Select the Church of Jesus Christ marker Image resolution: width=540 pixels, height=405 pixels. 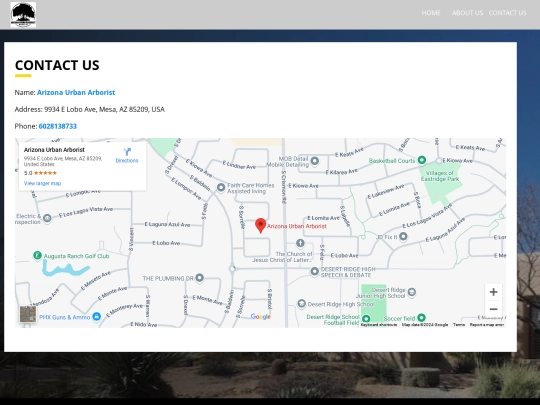tap(300, 243)
